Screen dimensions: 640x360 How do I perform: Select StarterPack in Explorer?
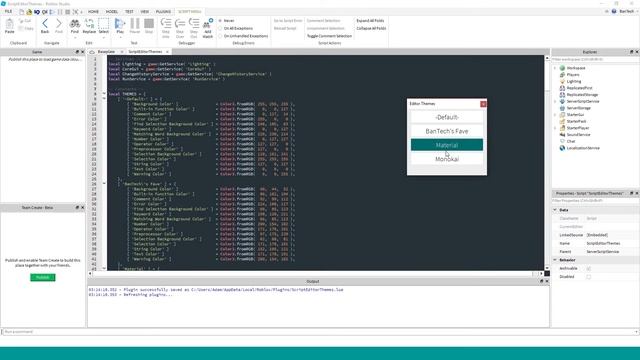pos(576,121)
